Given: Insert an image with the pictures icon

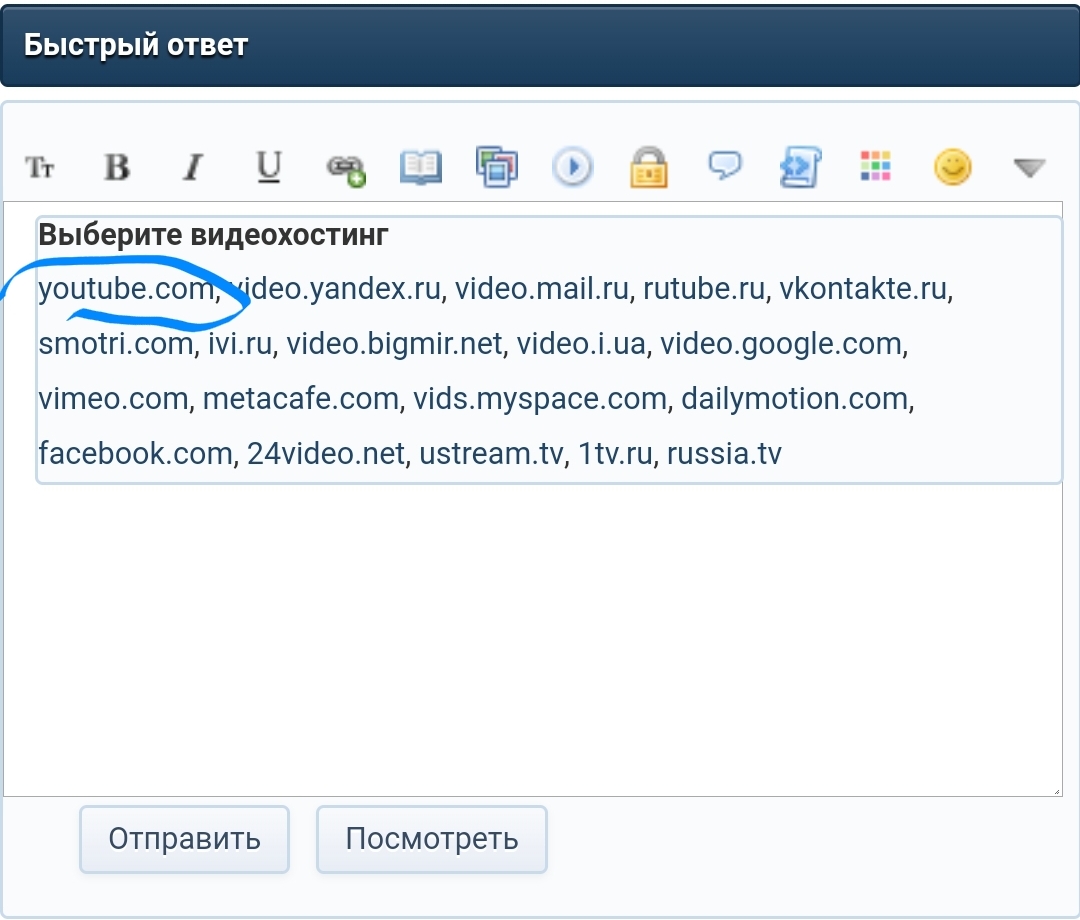Looking at the screenshot, I should tap(497, 167).
